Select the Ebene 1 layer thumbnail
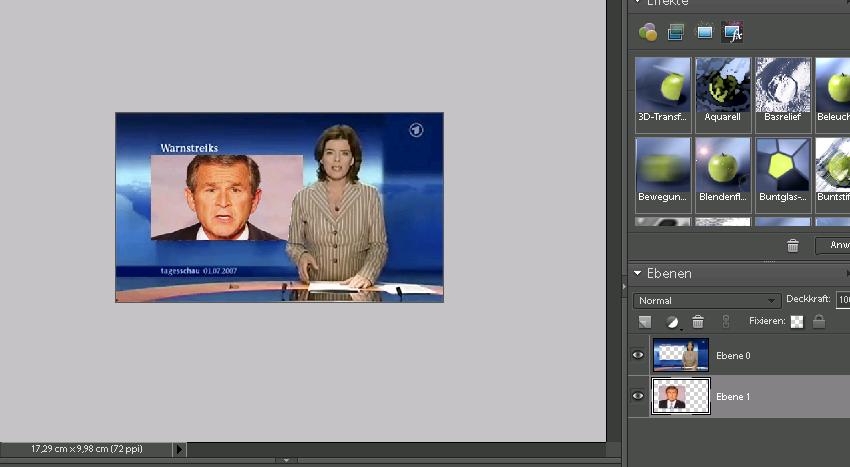The height and width of the screenshot is (467, 850). (681, 396)
